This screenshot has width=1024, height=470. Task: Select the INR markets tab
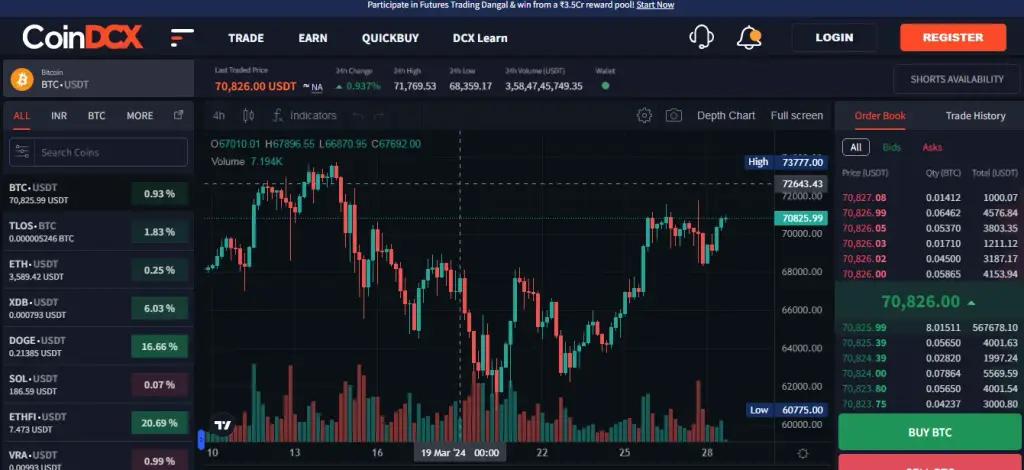[x=59, y=116]
